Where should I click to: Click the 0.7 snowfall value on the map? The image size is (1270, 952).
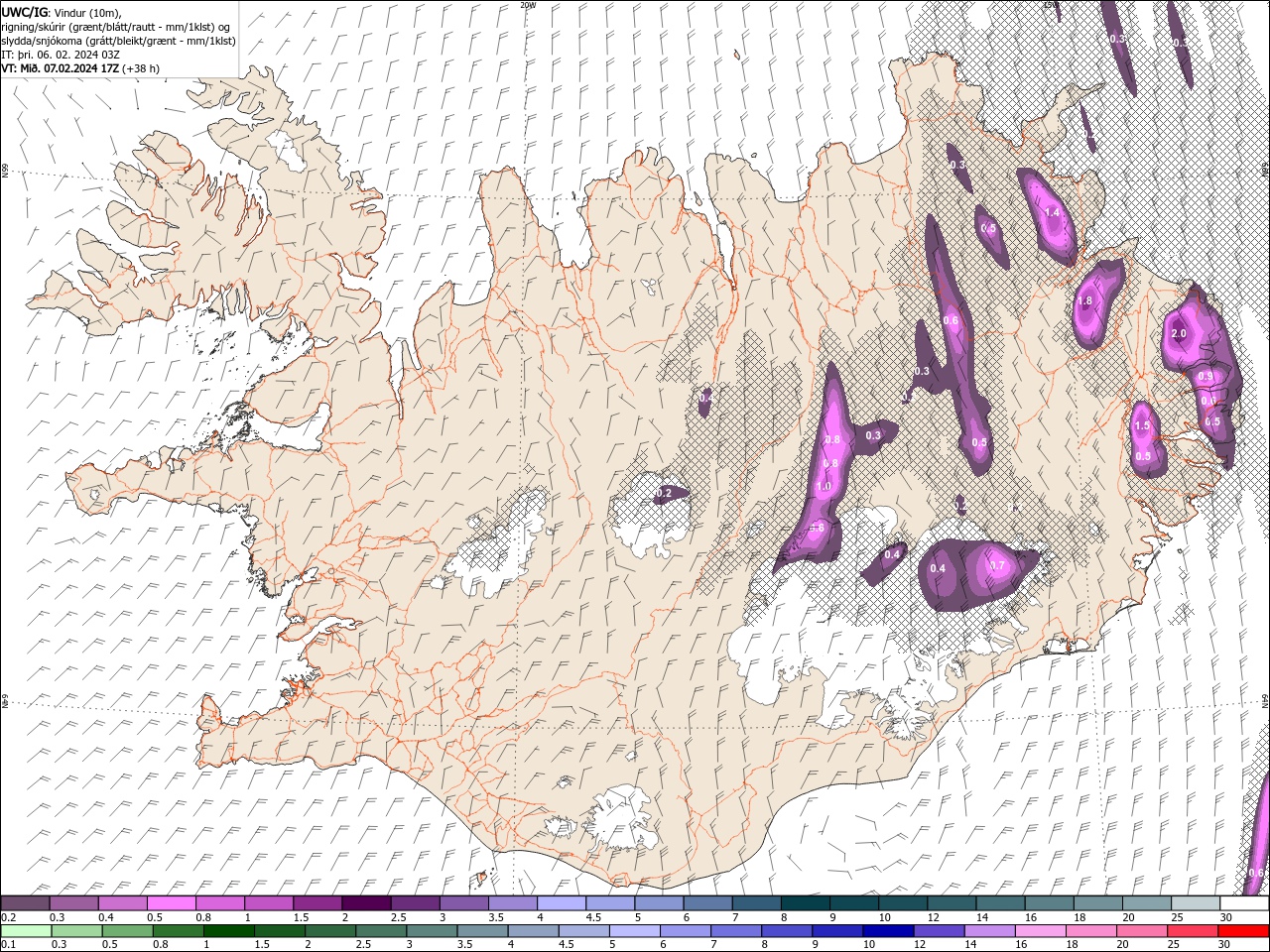click(998, 566)
